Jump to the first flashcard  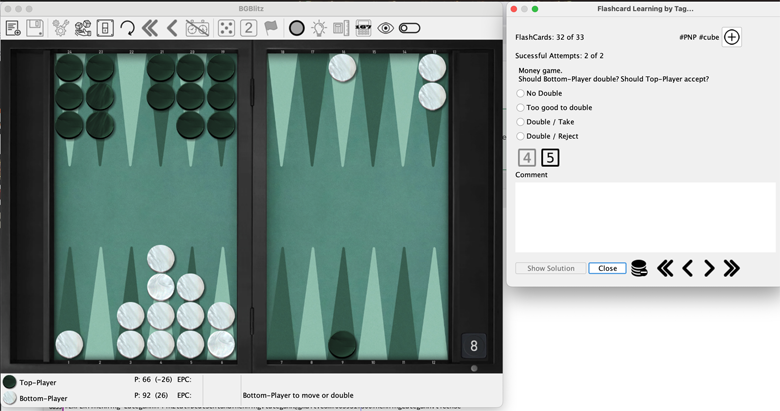coord(665,268)
